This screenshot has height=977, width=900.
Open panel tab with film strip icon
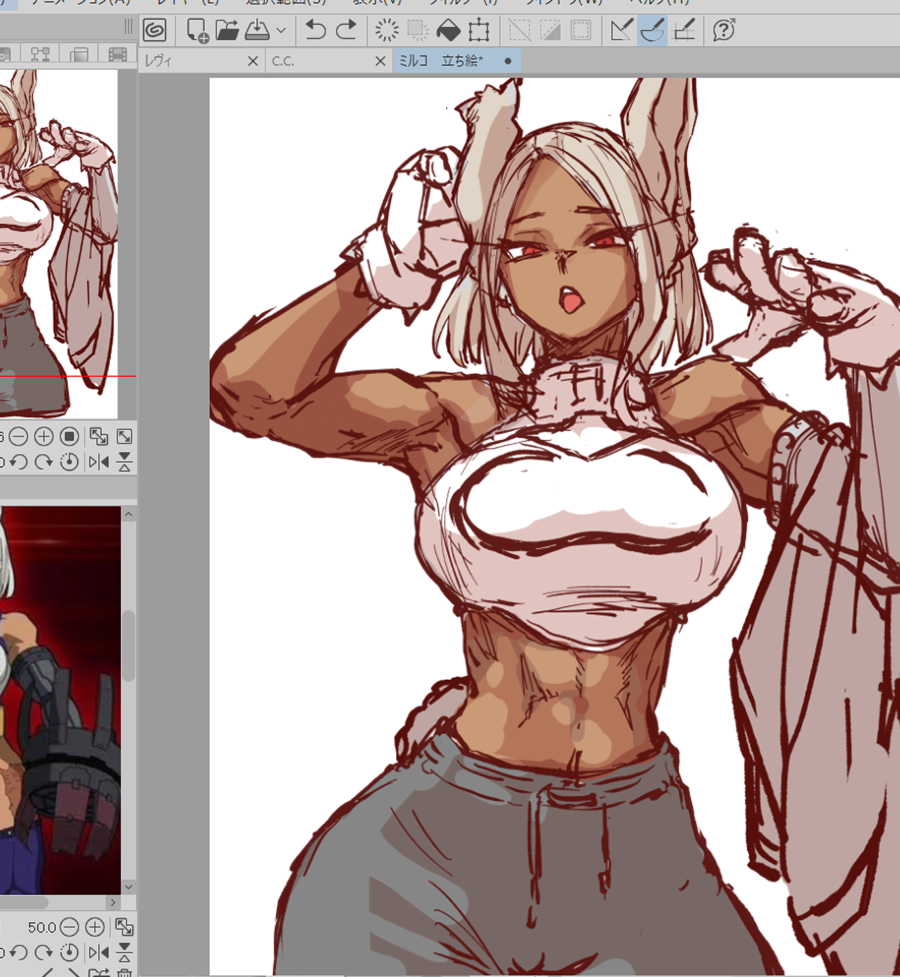point(117,54)
